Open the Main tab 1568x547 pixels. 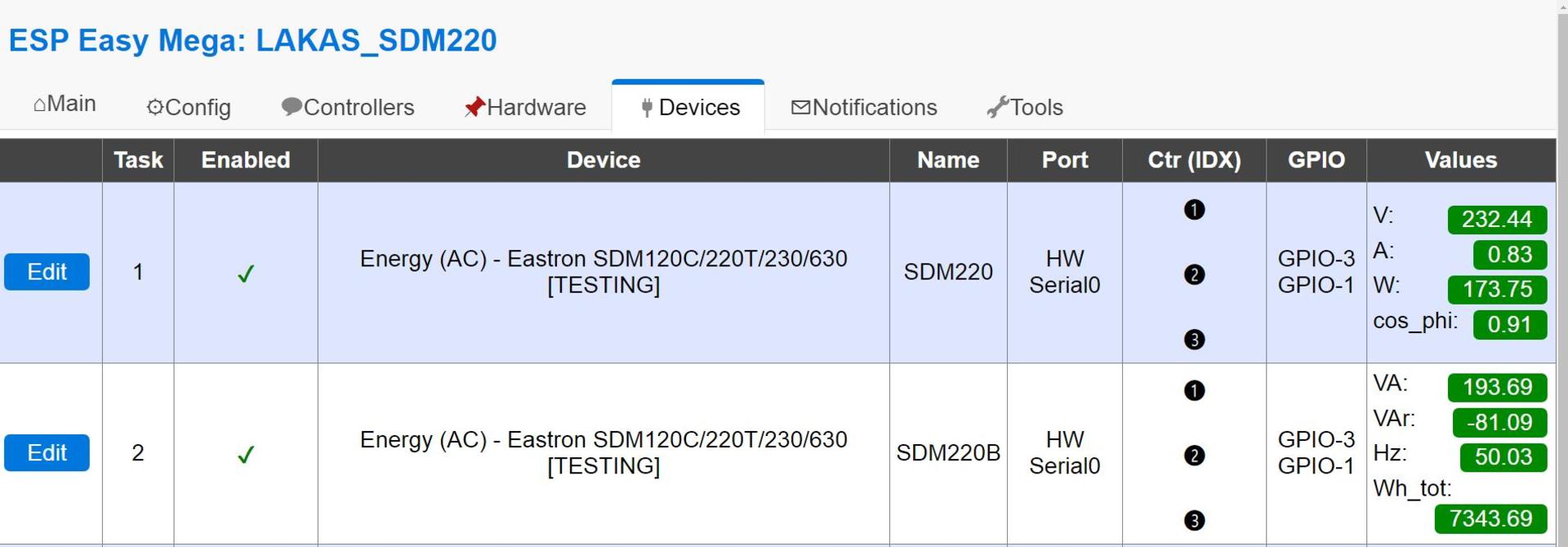[65, 105]
